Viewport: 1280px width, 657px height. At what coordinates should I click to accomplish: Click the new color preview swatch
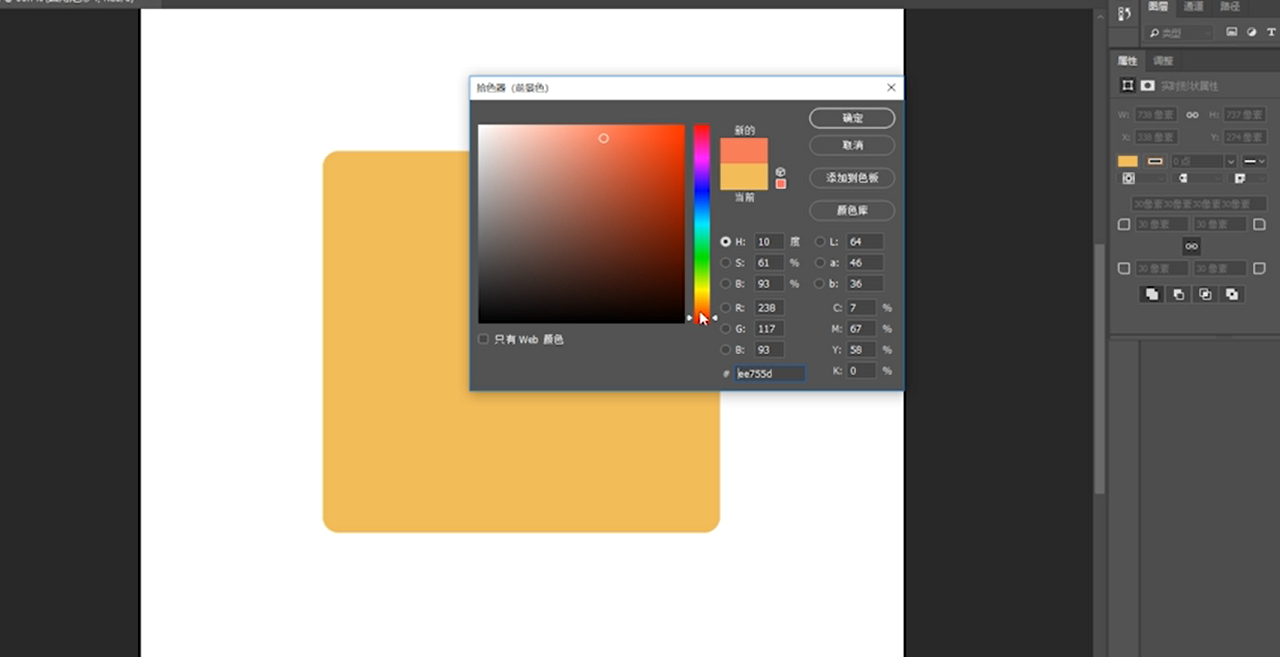(744, 151)
